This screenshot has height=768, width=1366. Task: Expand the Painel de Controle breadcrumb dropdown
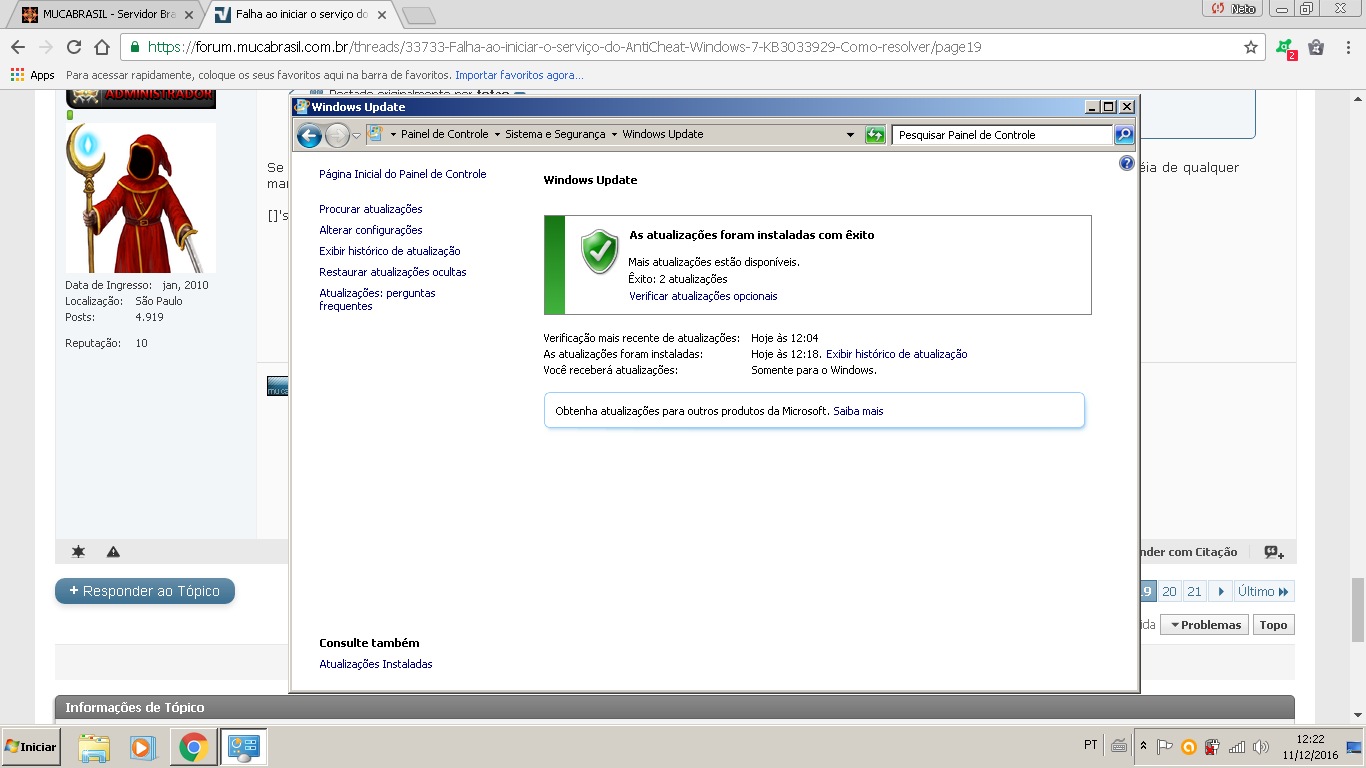(x=497, y=135)
